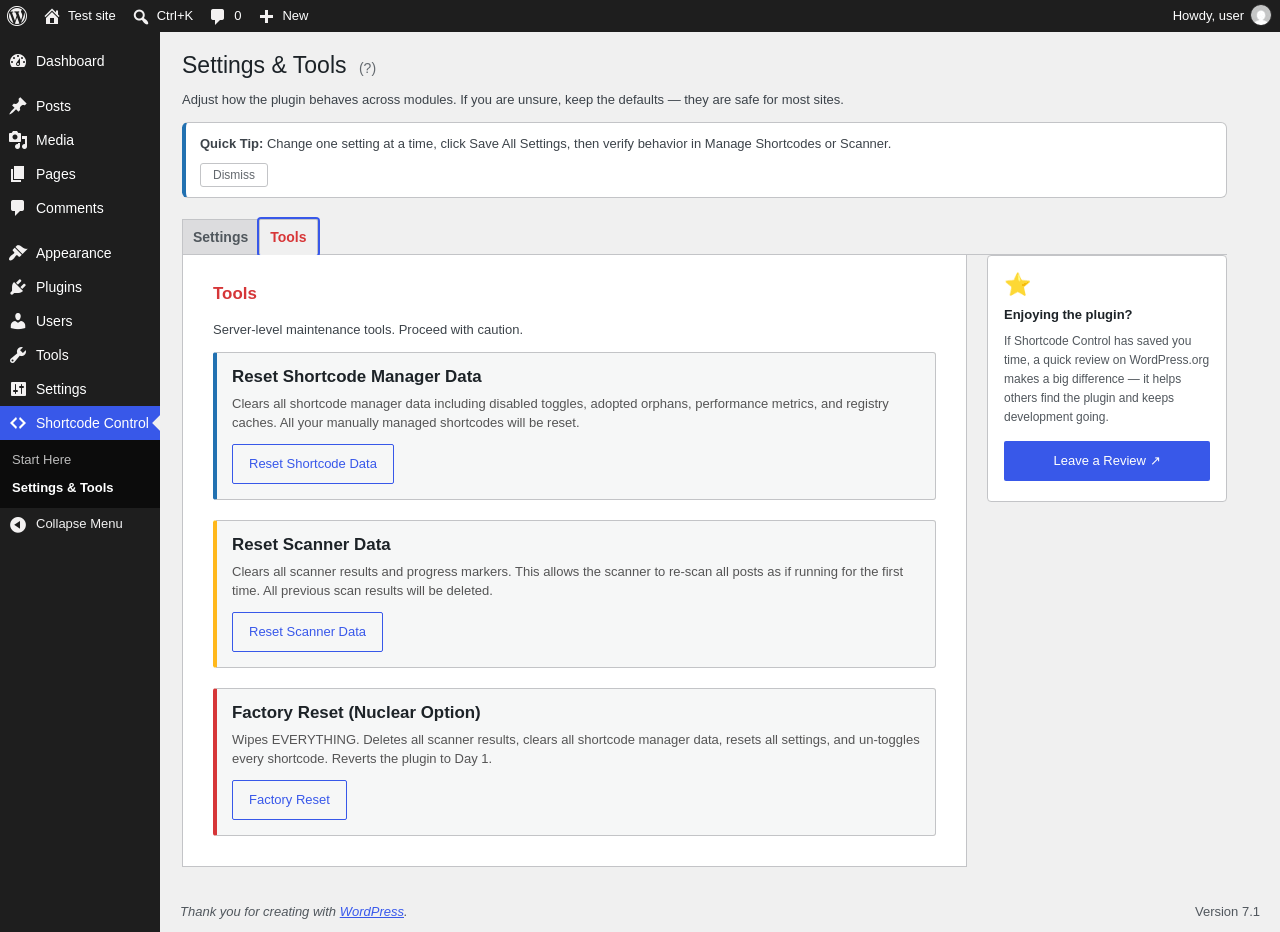Click the Tools wrench icon in sidebar
Screen dimensions: 1280x932
(x=18, y=355)
